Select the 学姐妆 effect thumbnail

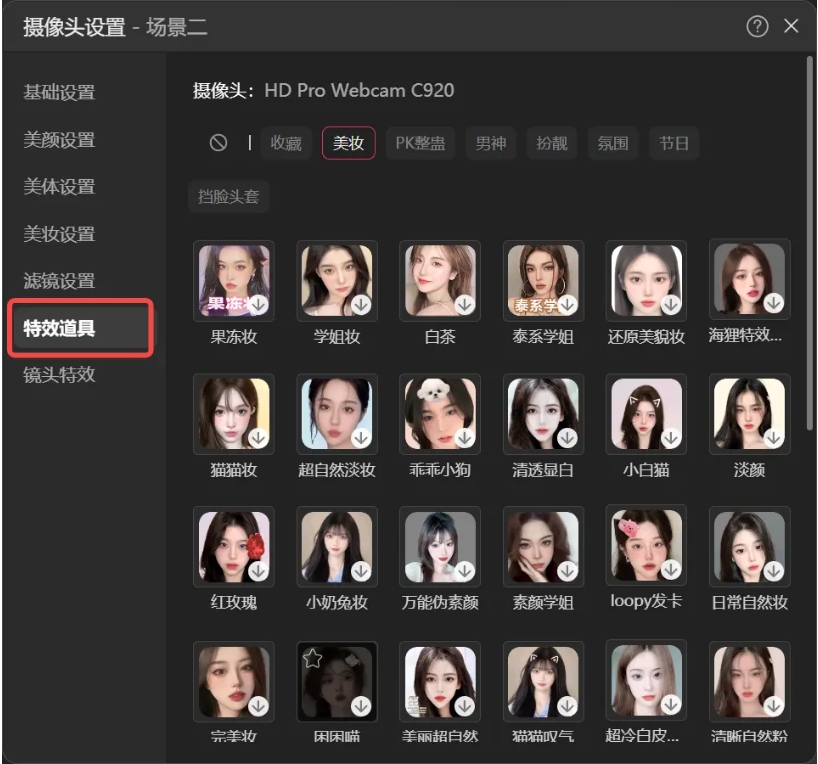337,280
